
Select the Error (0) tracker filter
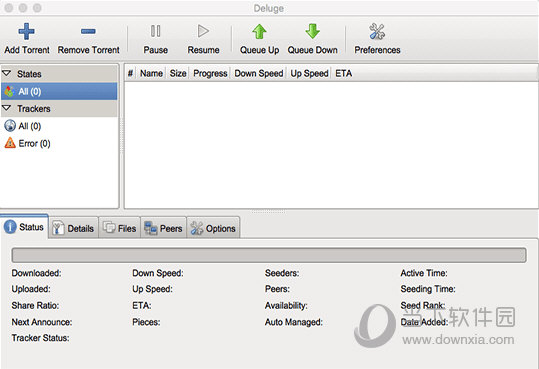pyautogui.click(x=59, y=143)
